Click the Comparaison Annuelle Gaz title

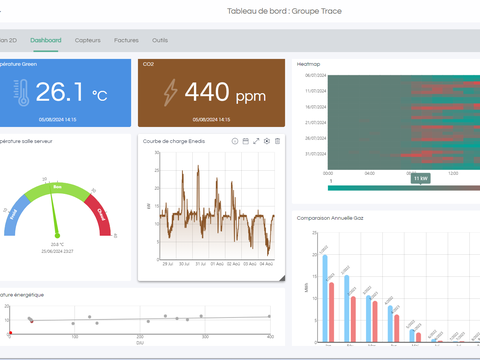point(330,218)
